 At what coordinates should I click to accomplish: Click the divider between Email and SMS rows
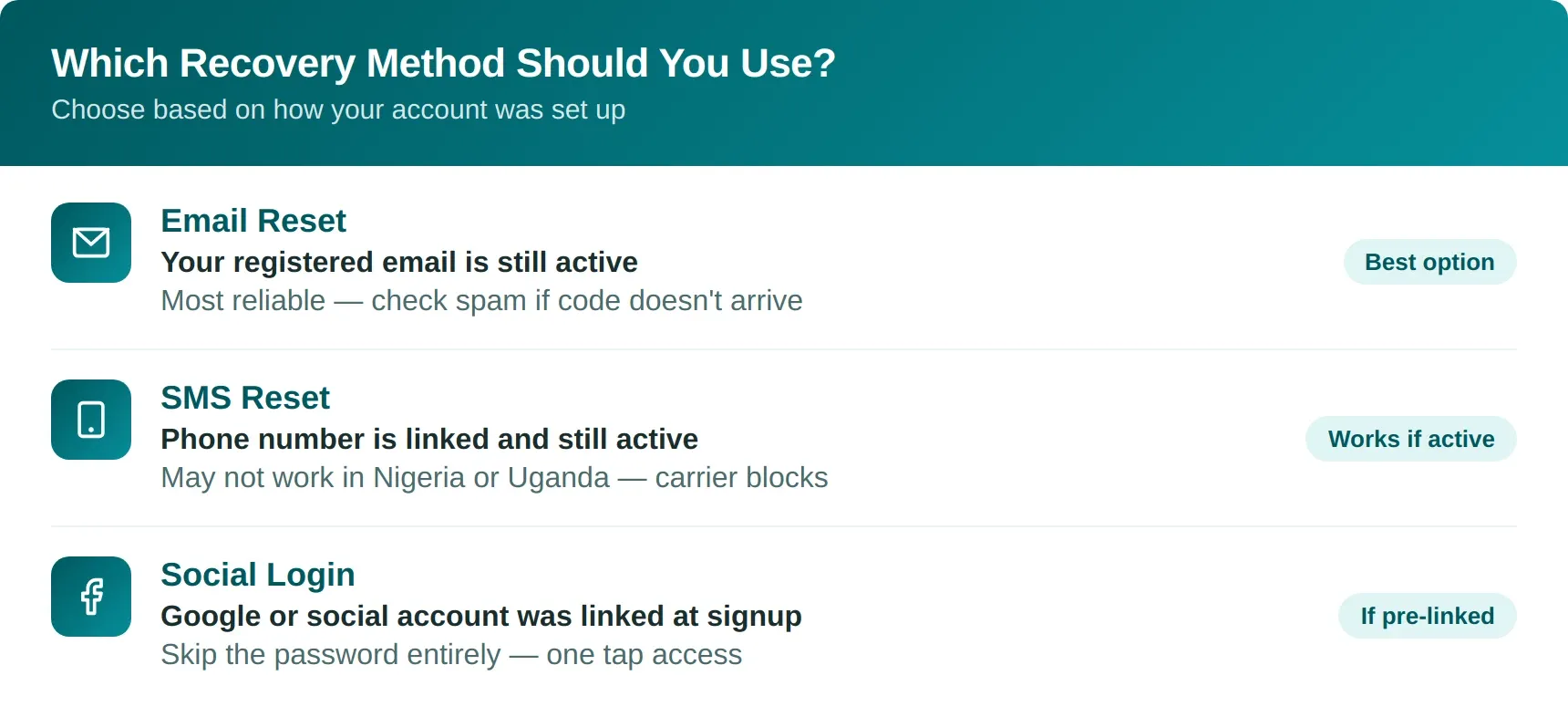[784, 349]
